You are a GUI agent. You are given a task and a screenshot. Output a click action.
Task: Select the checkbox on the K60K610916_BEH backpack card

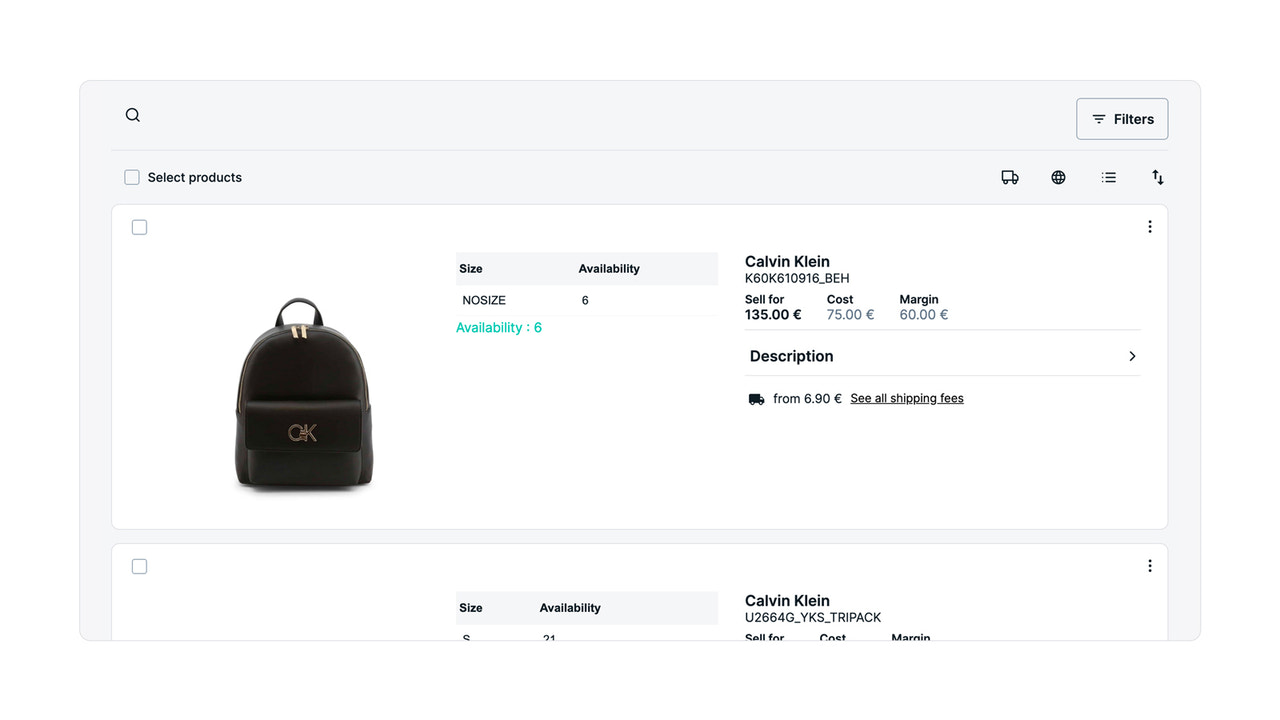139,227
